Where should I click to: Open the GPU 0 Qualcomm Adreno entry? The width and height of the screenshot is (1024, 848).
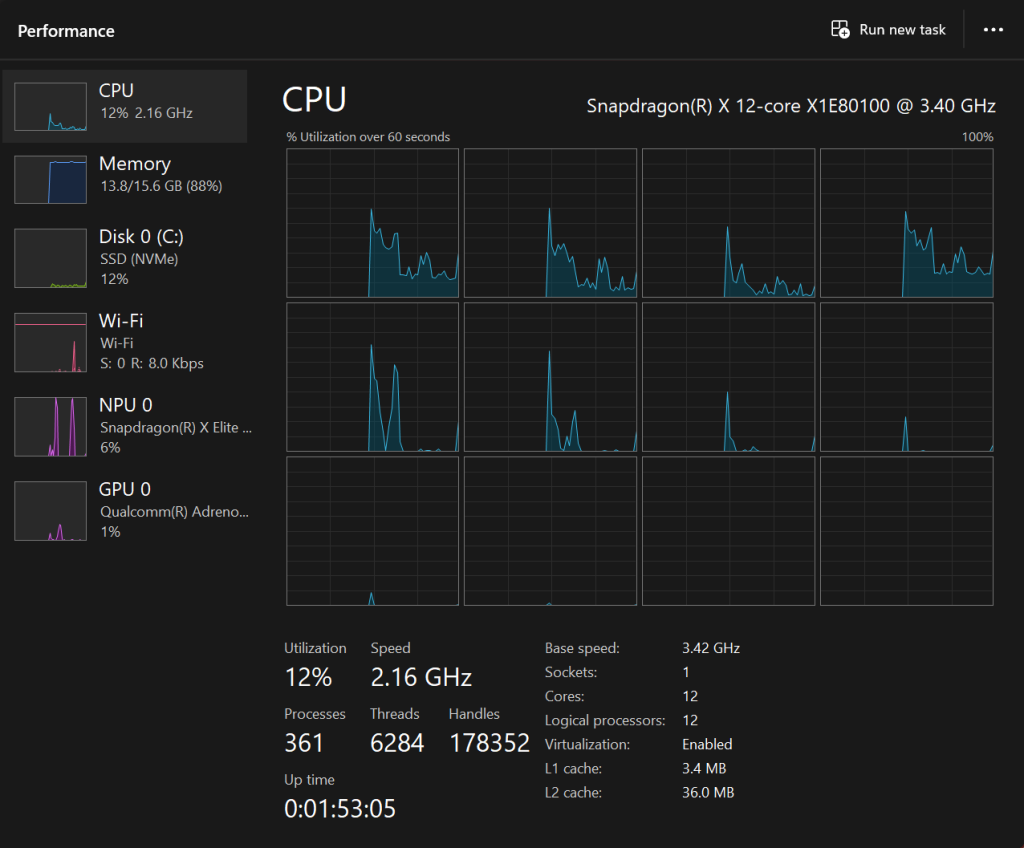[x=173, y=510]
